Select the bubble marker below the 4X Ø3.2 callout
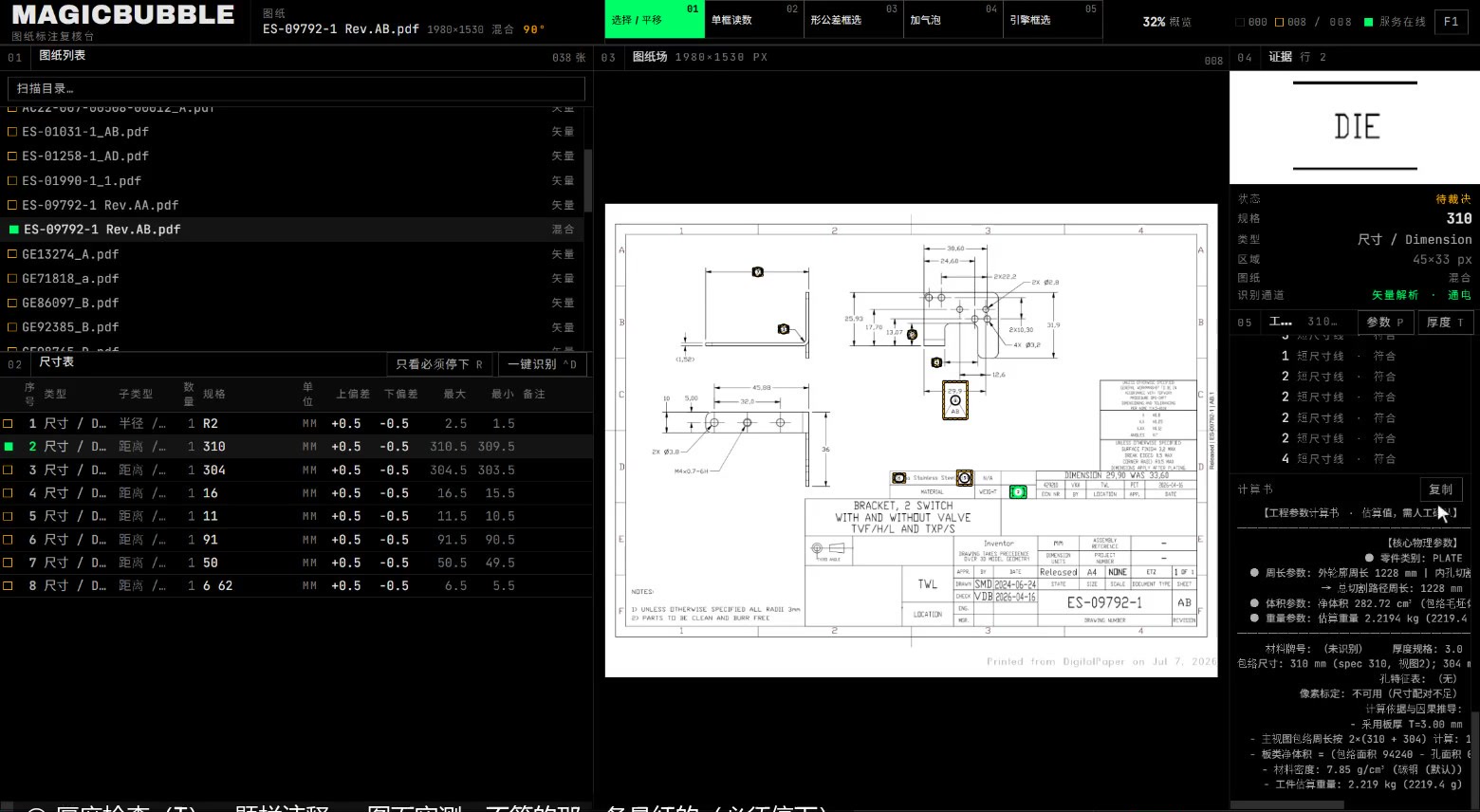 pos(936,362)
